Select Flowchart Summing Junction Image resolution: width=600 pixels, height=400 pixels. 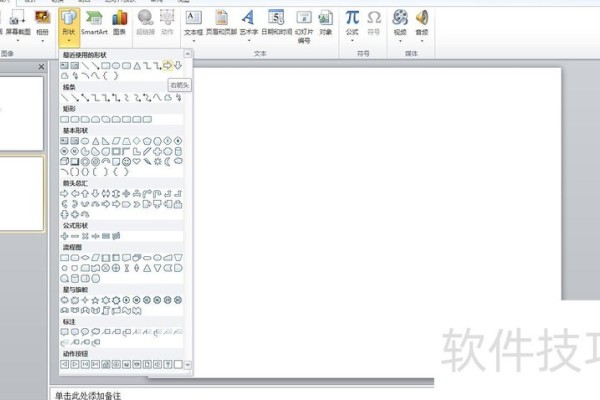click(x=106, y=268)
